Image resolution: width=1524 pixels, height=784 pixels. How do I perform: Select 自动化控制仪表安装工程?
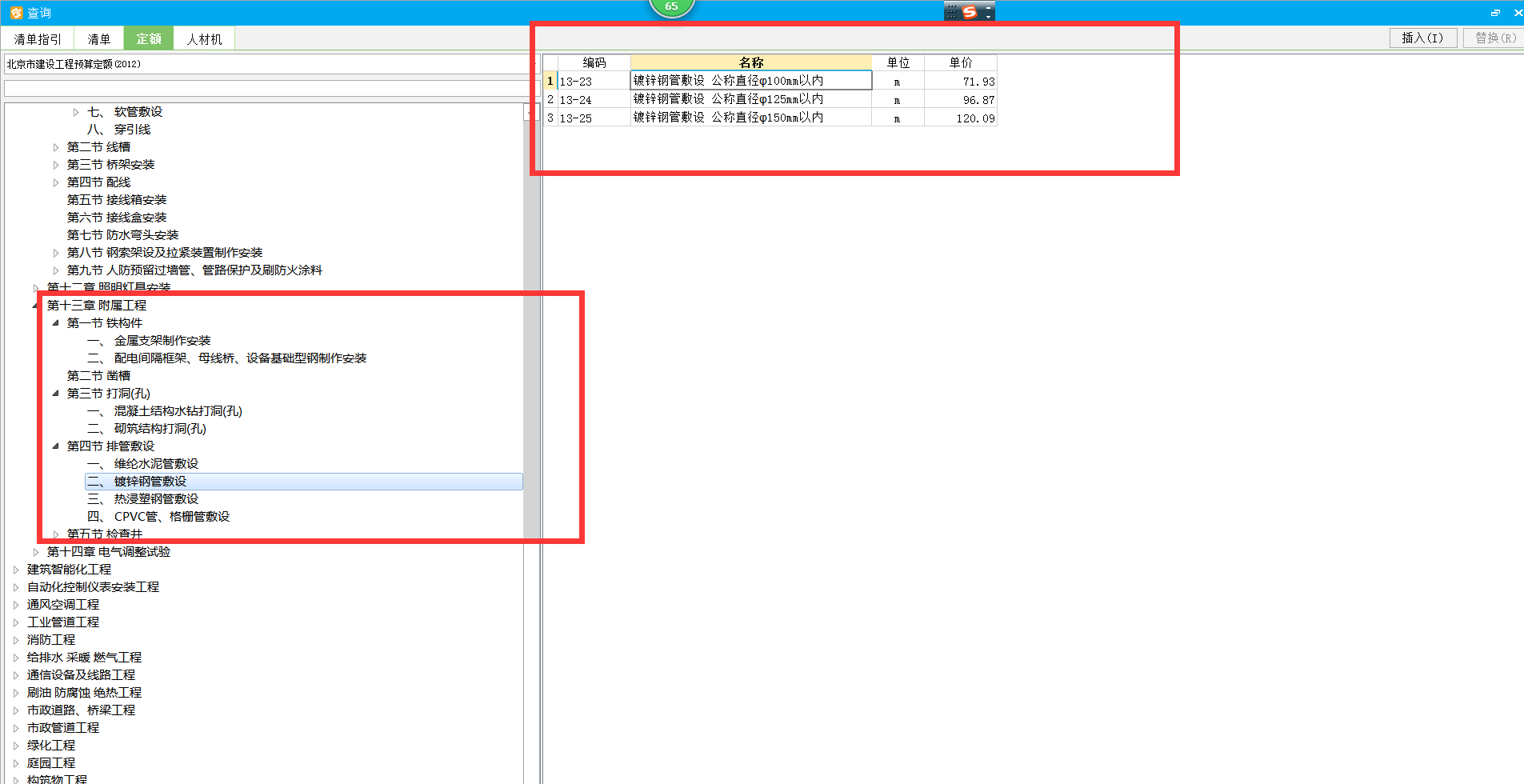93,587
